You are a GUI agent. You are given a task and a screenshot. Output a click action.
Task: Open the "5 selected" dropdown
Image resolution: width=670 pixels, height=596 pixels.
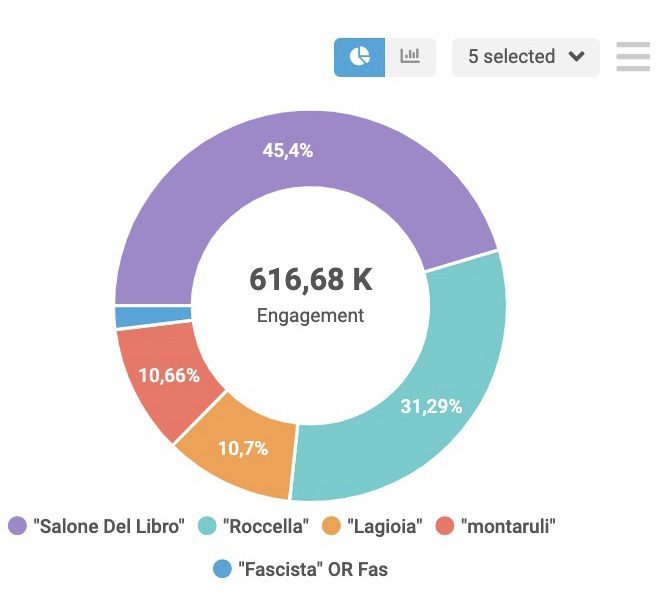pos(525,57)
